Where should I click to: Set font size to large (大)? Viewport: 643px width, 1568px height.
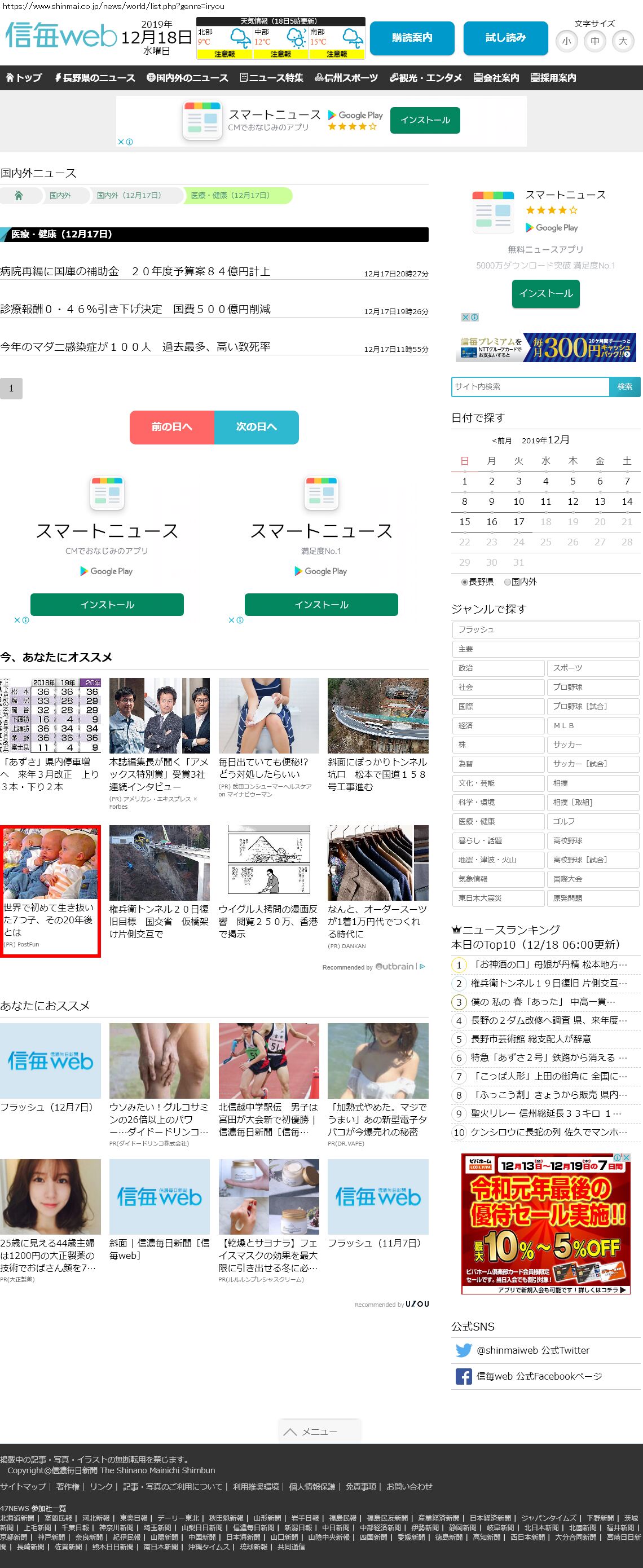[x=622, y=41]
